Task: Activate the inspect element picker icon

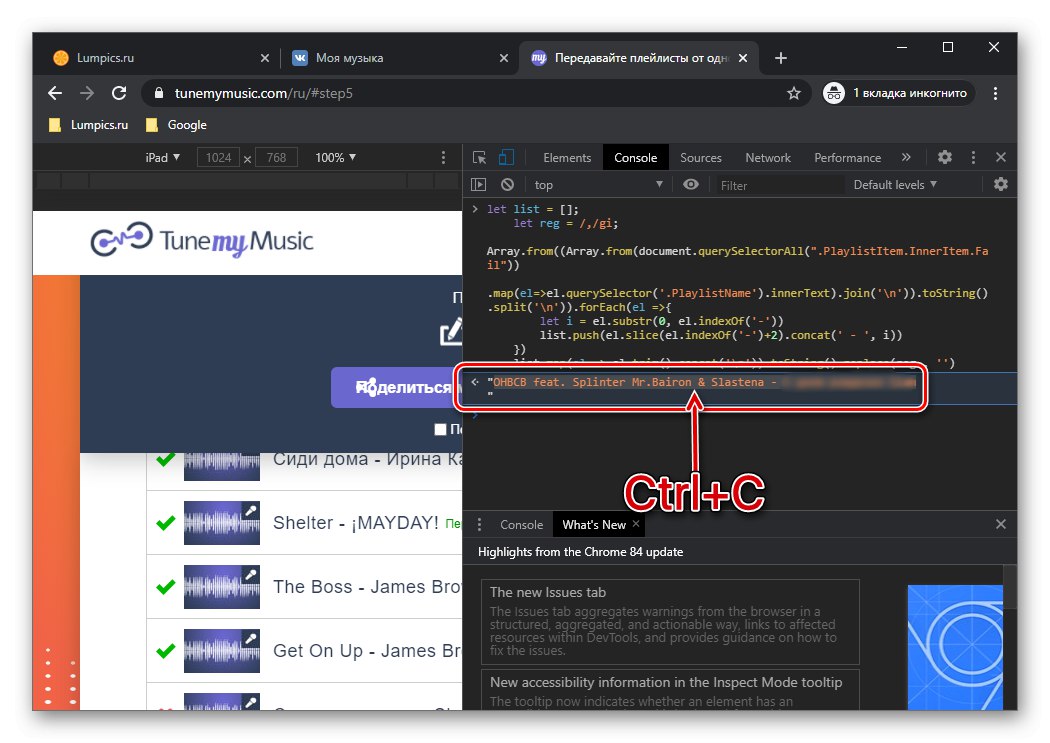Action: (479, 157)
